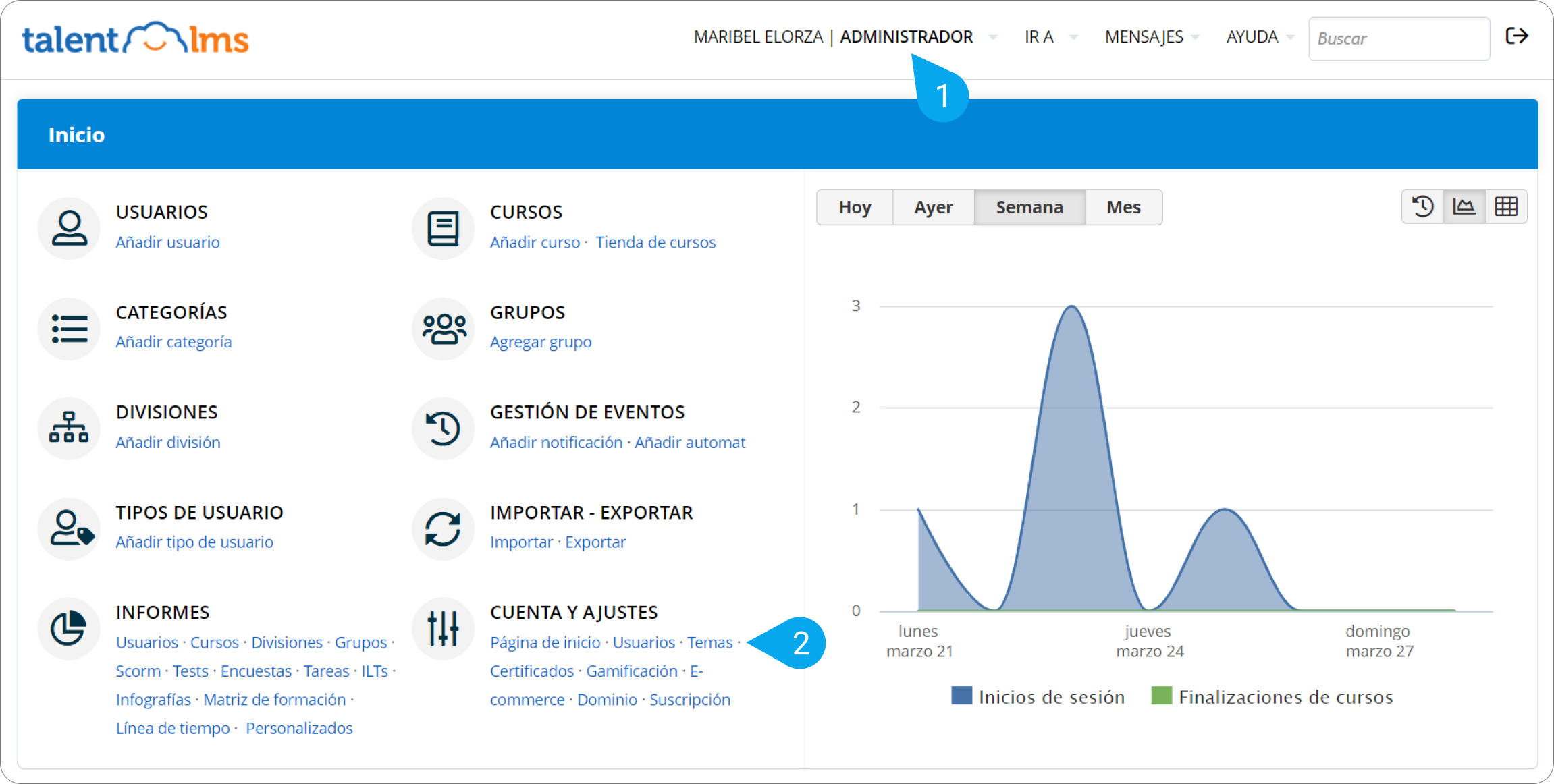Click the Añadir categoría link

click(x=173, y=342)
